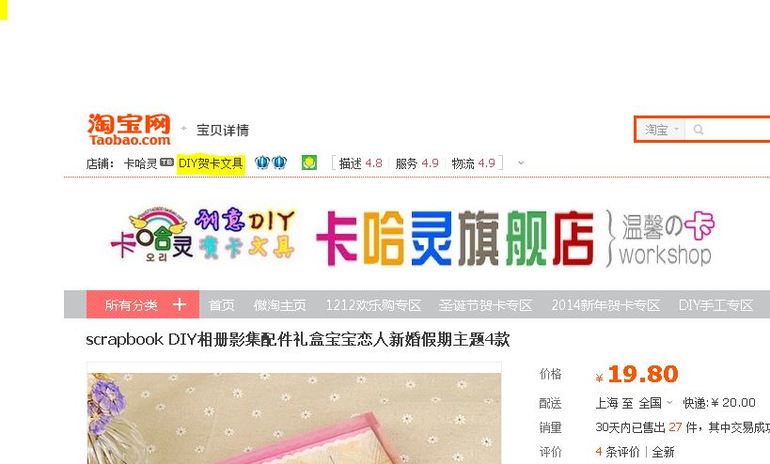Select 圣诞节贺卡专区 in the nav bar
Viewport: 770px width, 464px height.
(x=486, y=305)
